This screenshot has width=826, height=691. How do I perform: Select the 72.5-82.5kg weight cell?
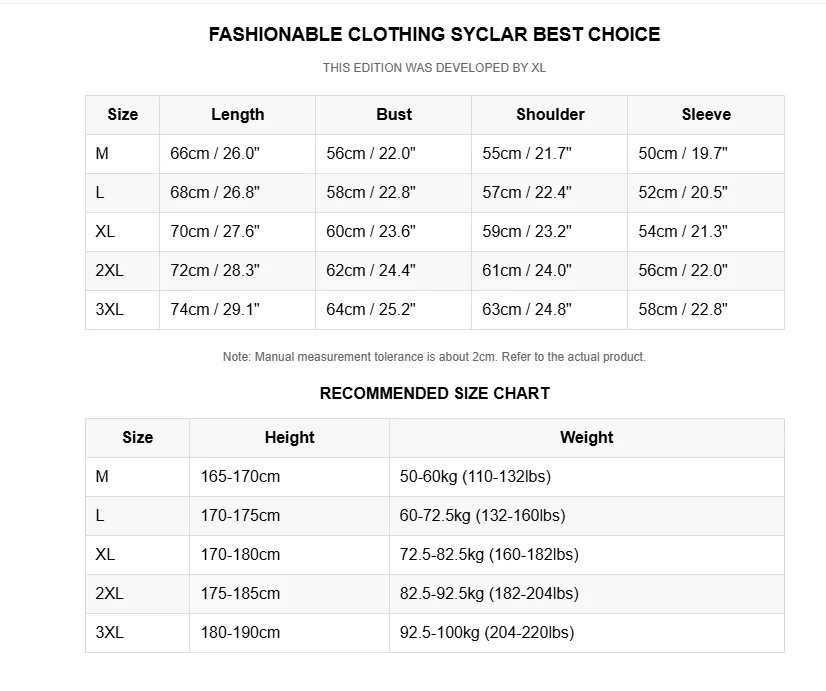coord(587,555)
